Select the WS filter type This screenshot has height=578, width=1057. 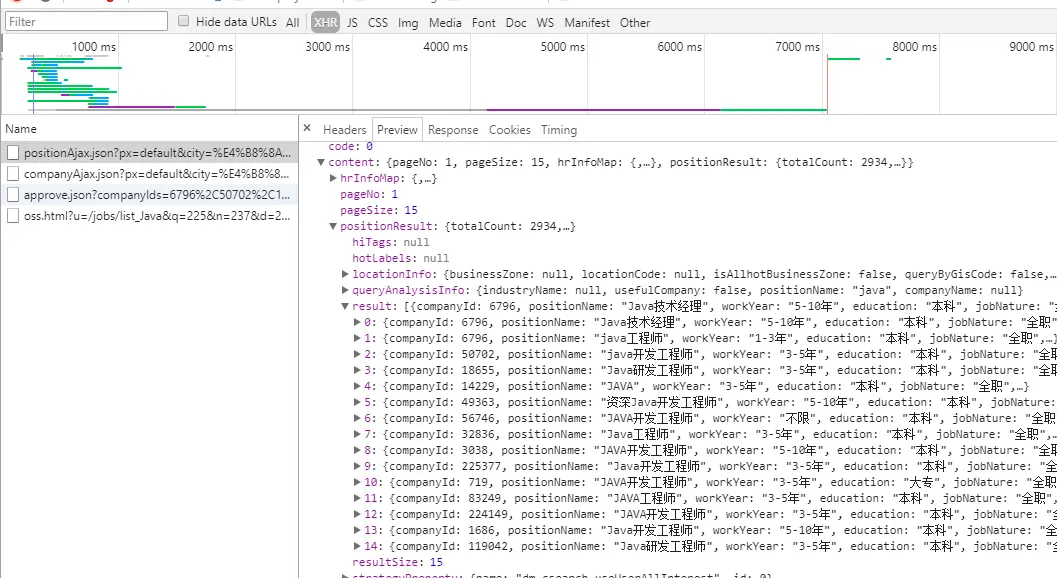click(x=545, y=22)
